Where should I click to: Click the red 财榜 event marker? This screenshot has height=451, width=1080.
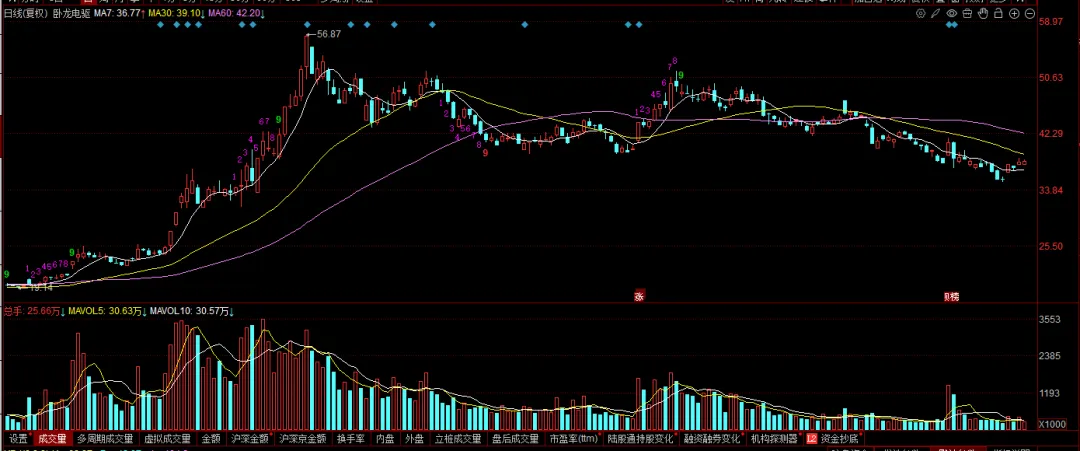coord(951,297)
